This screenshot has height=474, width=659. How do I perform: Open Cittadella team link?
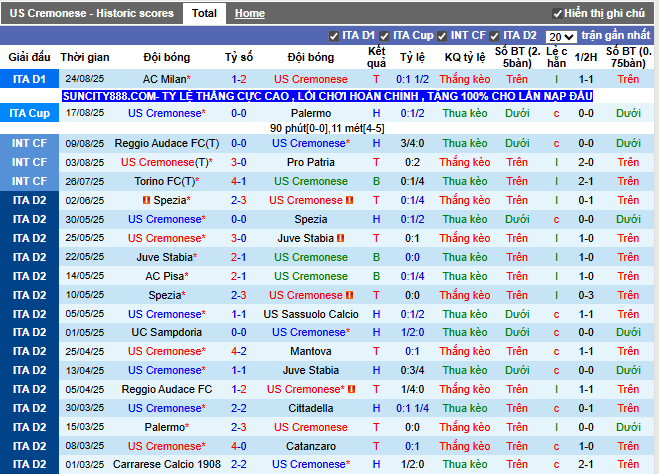point(311,408)
